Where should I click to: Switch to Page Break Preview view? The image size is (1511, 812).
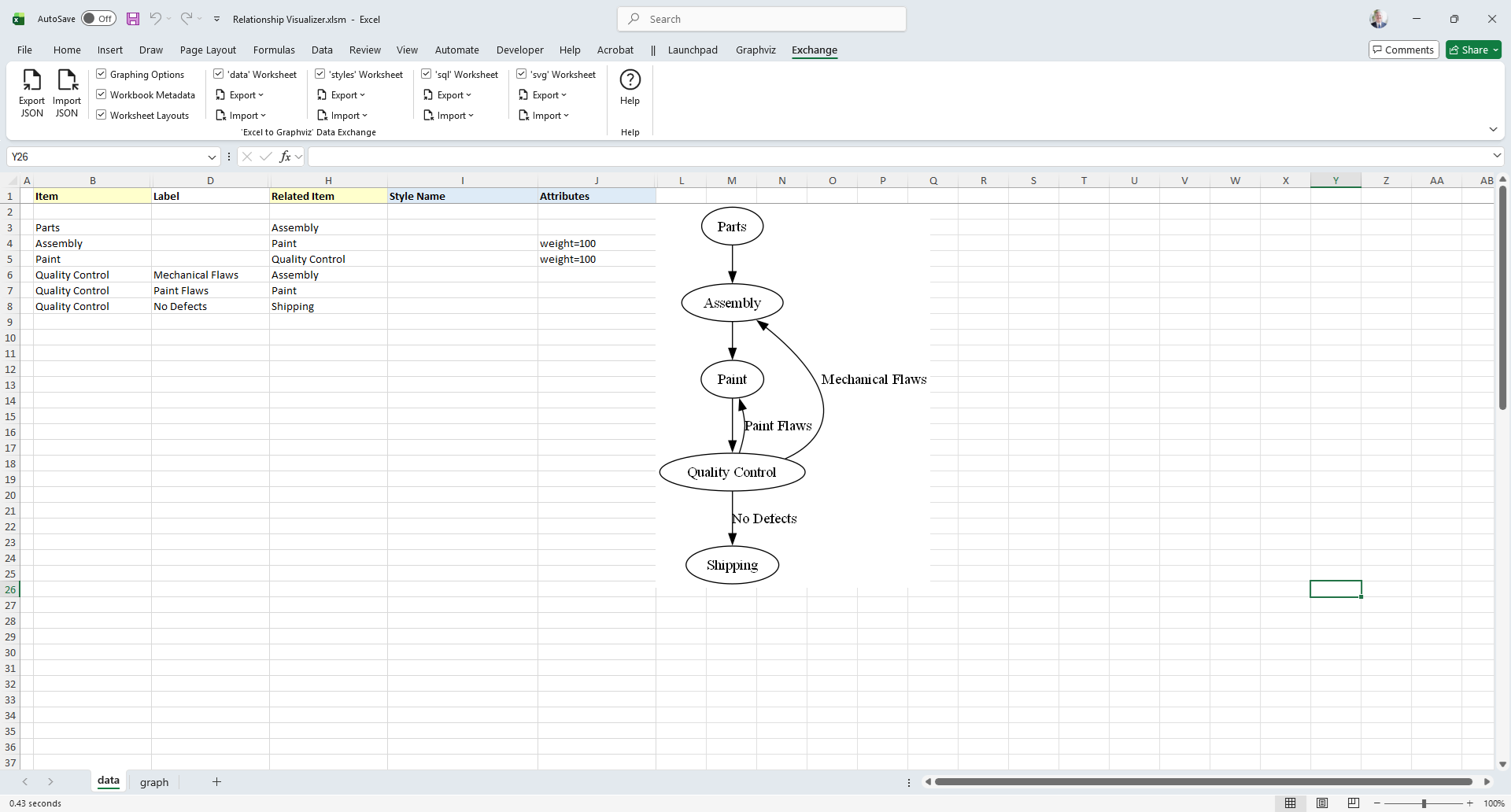1353,803
